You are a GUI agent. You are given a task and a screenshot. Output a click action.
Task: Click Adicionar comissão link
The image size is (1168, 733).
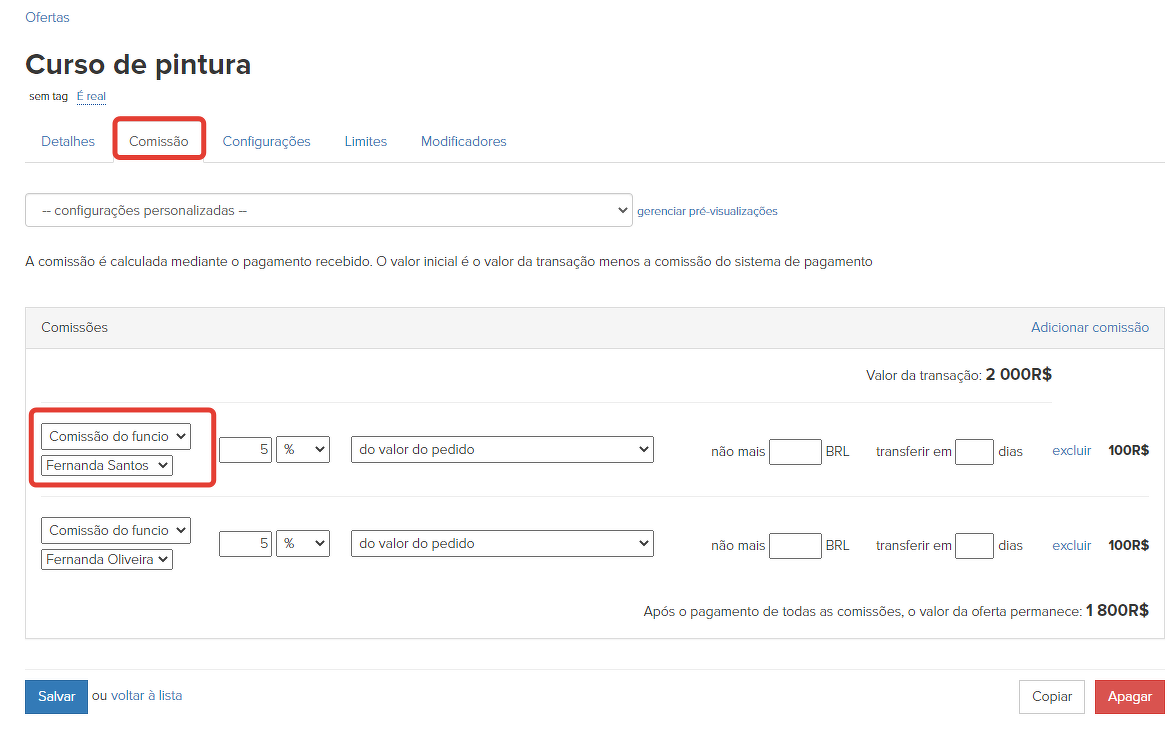[1089, 327]
